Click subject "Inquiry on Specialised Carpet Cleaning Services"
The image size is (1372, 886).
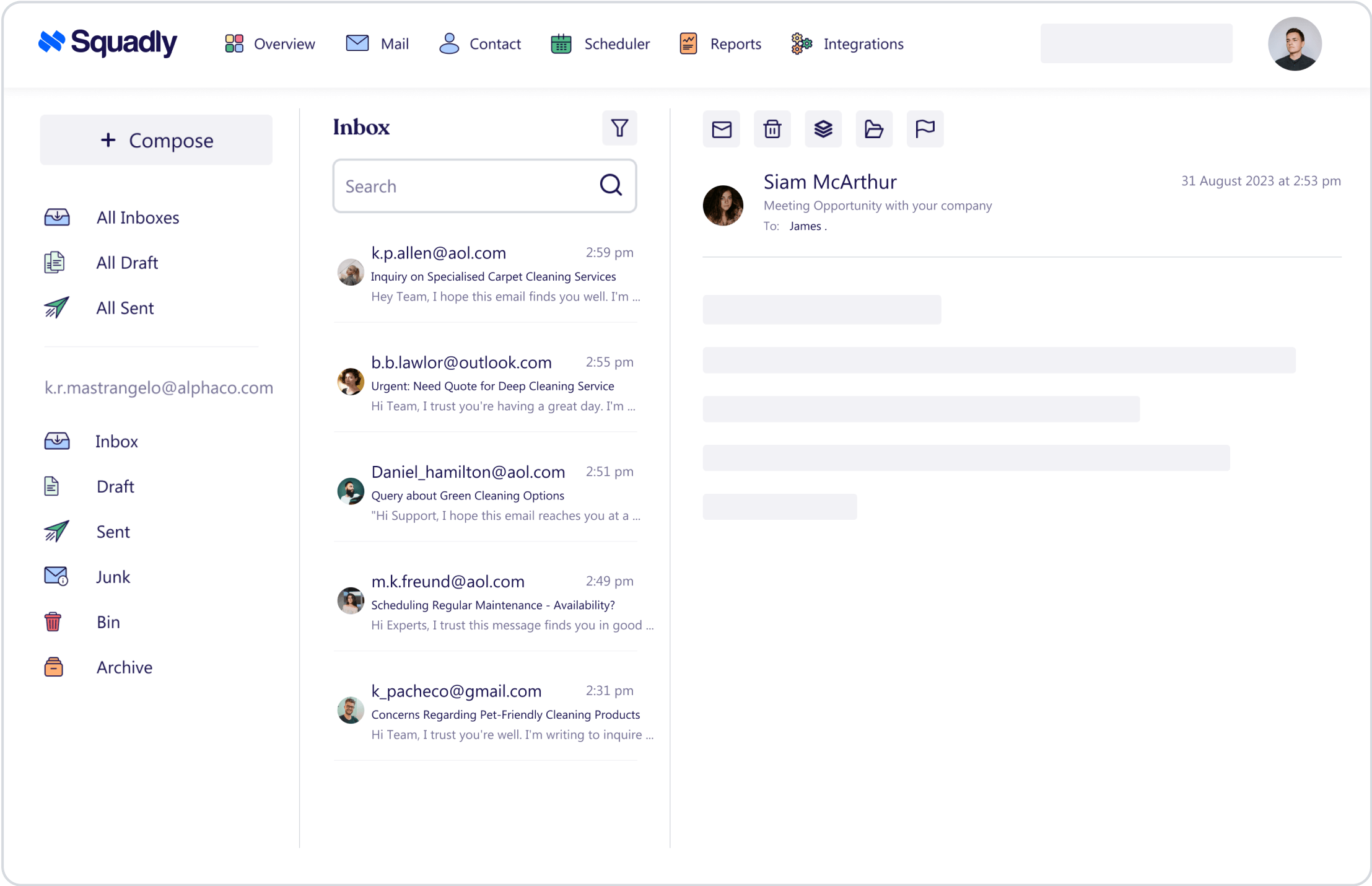point(494,276)
